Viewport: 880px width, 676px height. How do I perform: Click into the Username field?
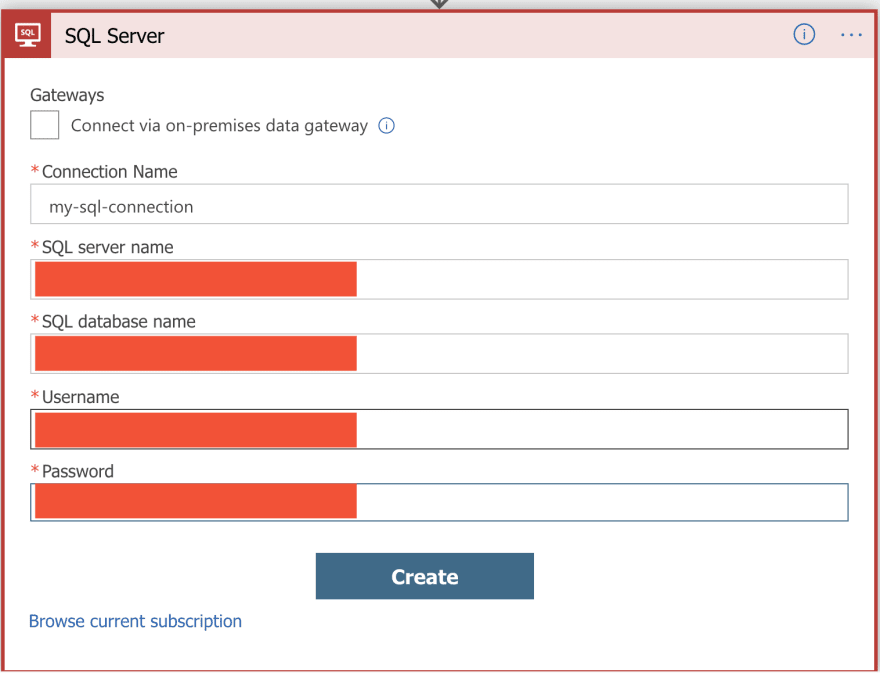coord(439,429)
